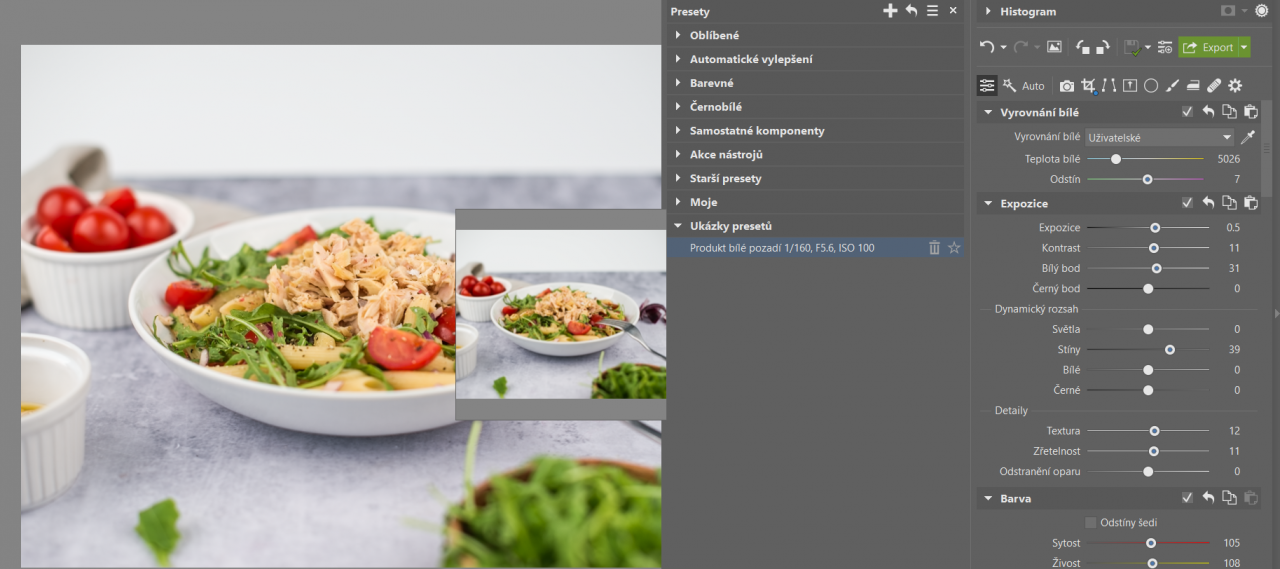Click the green Export button
Image resolution: width=1280 pixels, height=569 pixels.
click(1208, 47)
